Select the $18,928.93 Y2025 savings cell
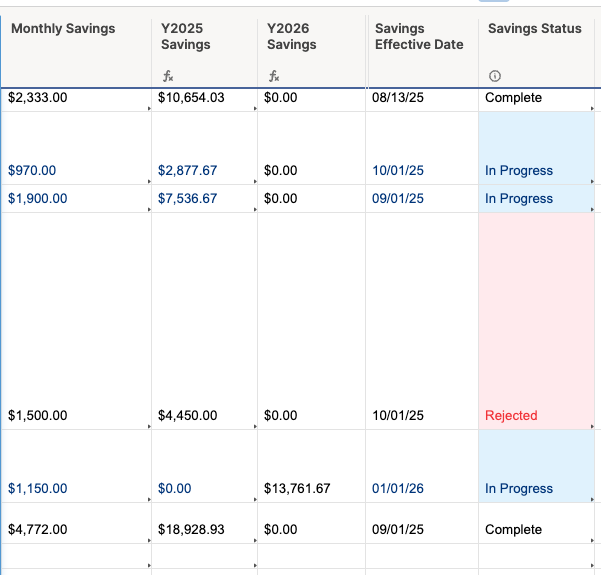 pyautogui.click(x=191, y=530)
